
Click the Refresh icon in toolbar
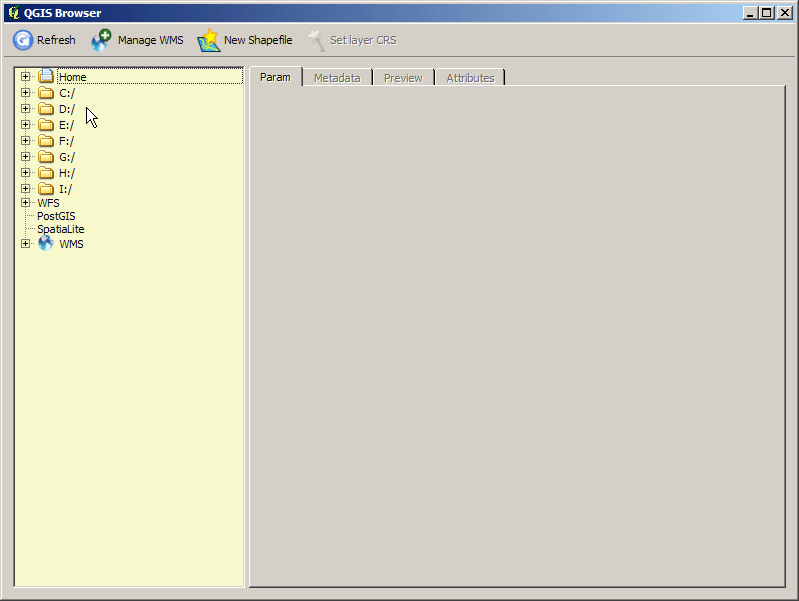(23, 40)
